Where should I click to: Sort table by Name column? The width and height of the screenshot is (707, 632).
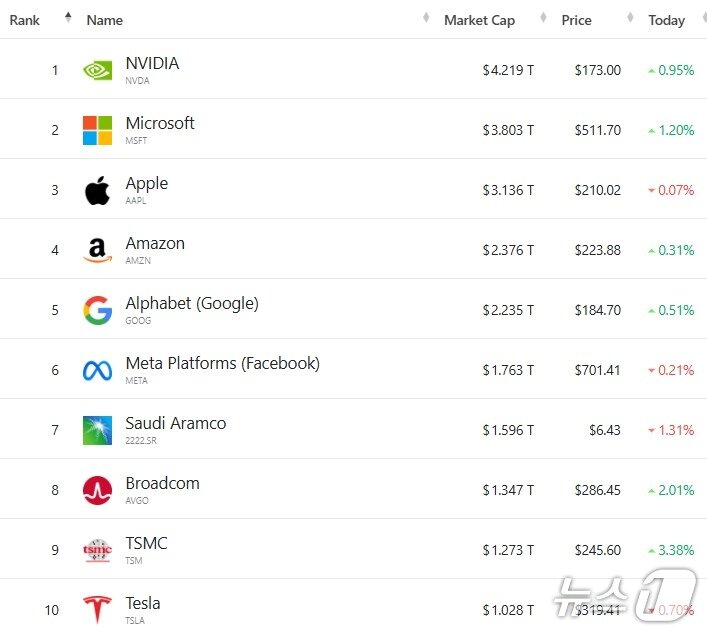pyautogui.click(x=105, y=20)
